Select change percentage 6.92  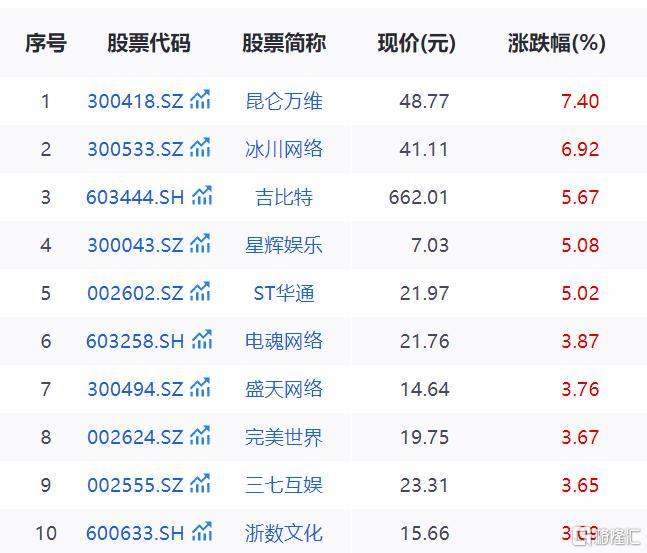(x=580, y=149)
